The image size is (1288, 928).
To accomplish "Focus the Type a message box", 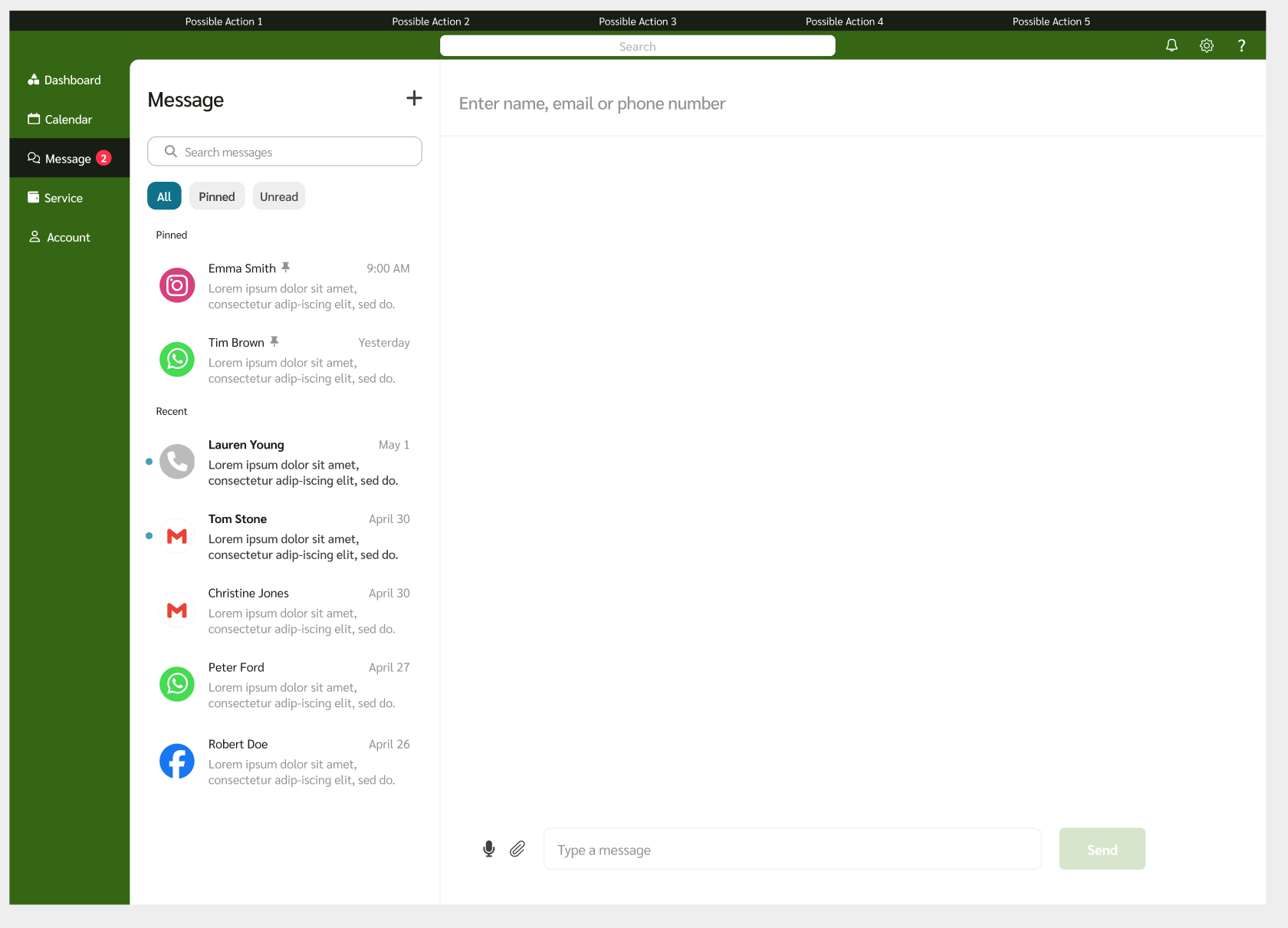I will (x=792, y=849).
